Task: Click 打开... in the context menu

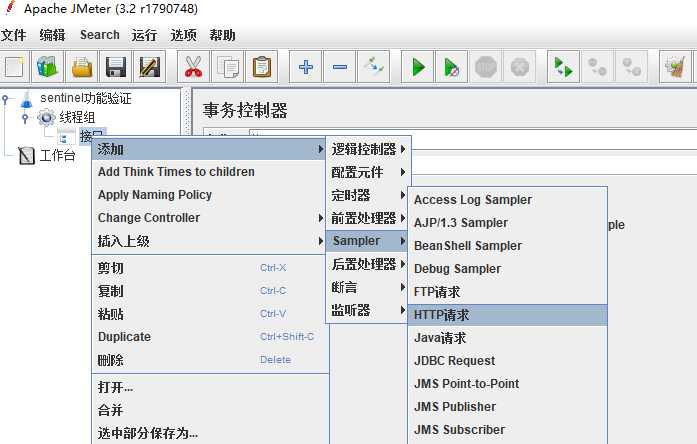Action: [x=209, y=387]
